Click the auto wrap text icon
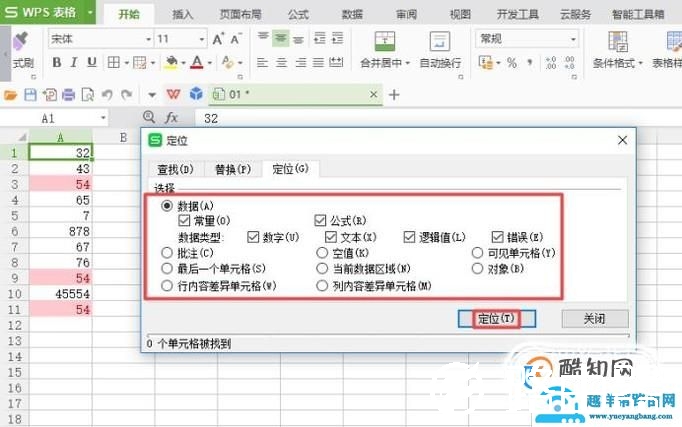The image size is (682, 427). coord(440,42)
